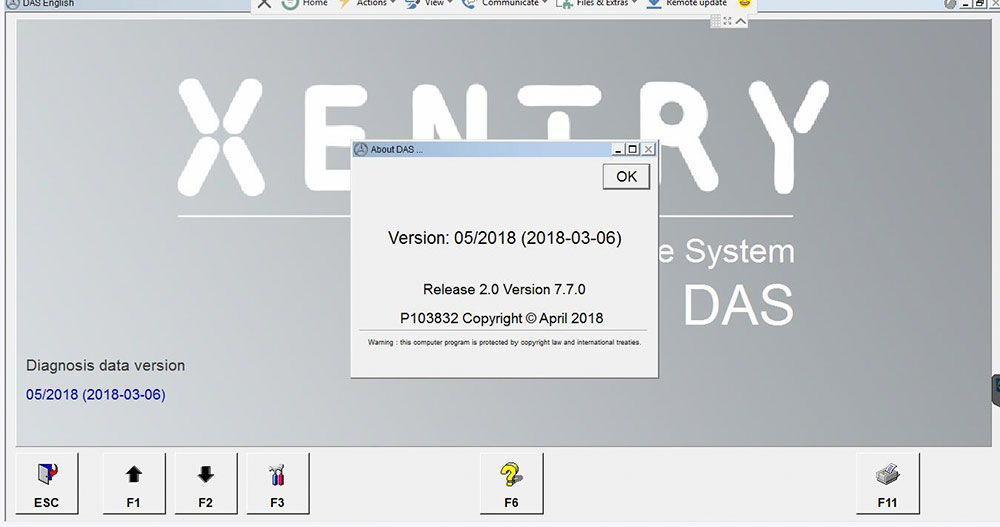The image size is (1000, 527).
Task: Print using the F11 printer button
Action: 887,484
